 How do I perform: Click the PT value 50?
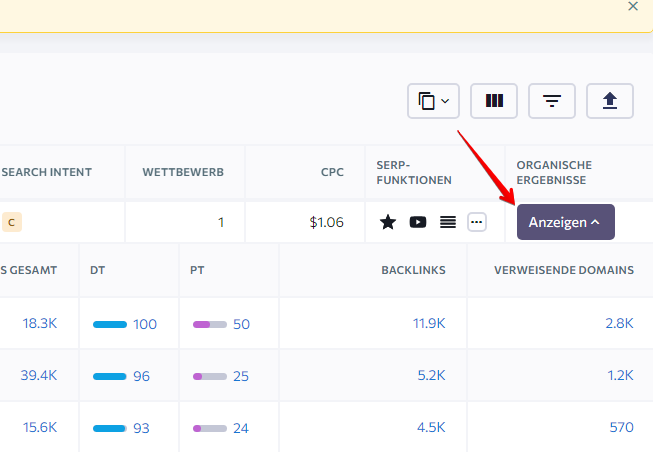click(241, 324)
